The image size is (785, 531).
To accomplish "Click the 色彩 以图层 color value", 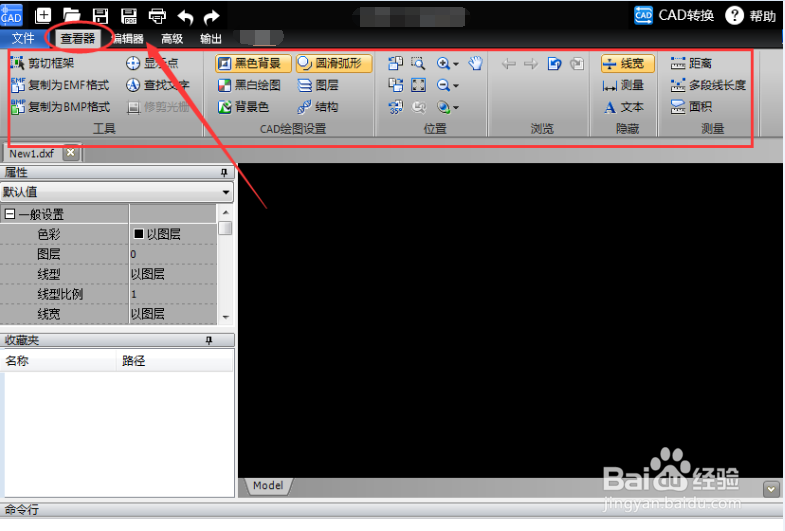I will click(x=173, y=234).
